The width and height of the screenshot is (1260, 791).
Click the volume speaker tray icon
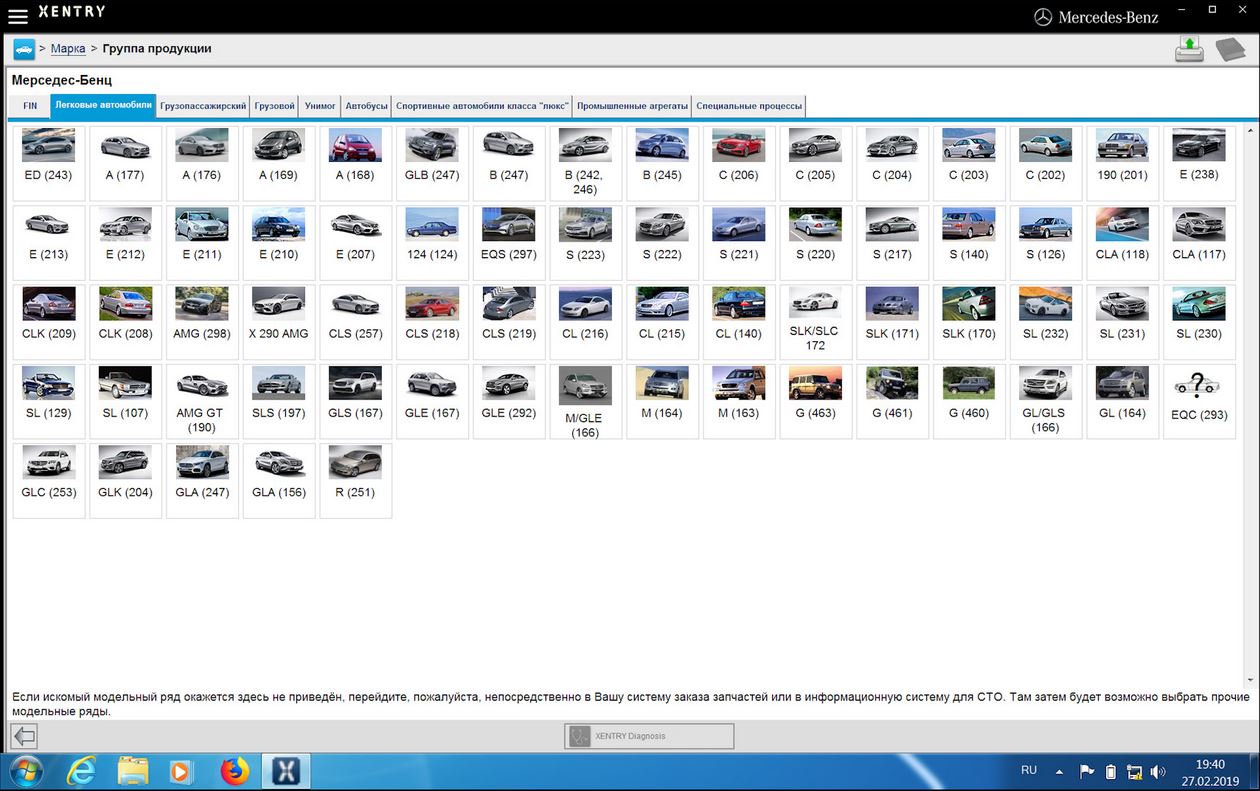[1158, 771]
